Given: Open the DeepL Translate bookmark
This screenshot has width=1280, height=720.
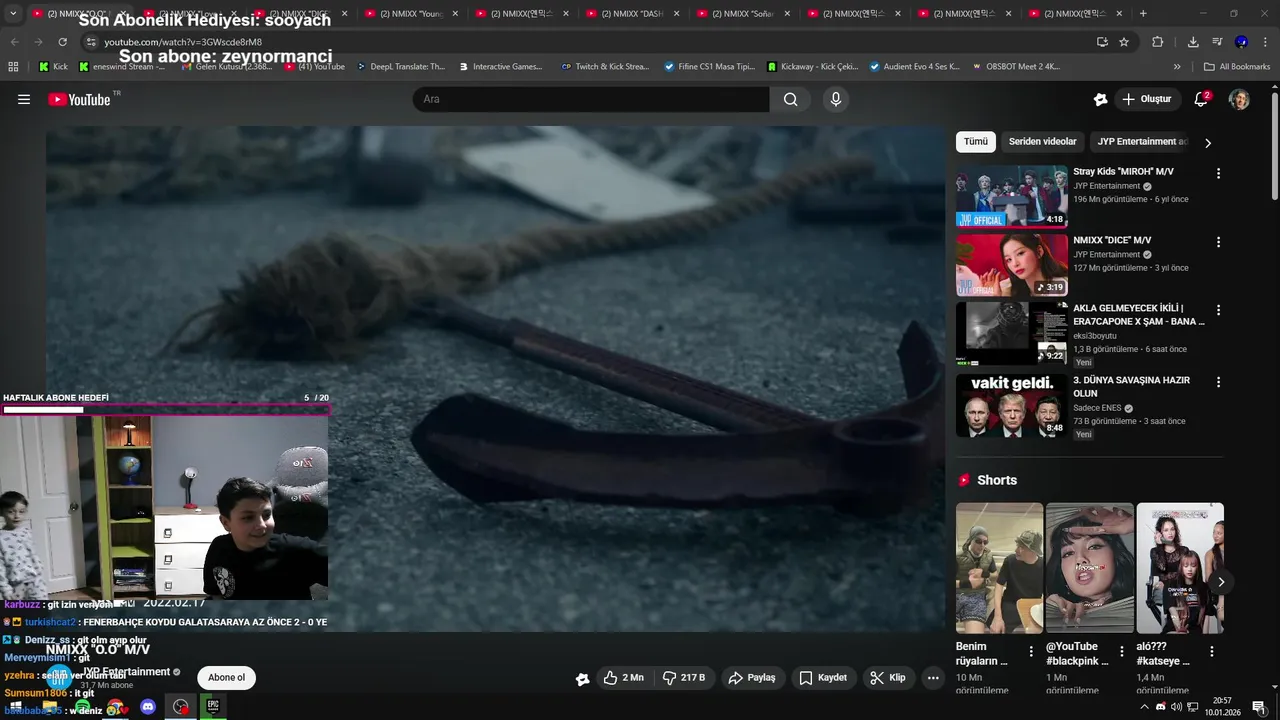Looking at the screenshot, I should point(401,67).
